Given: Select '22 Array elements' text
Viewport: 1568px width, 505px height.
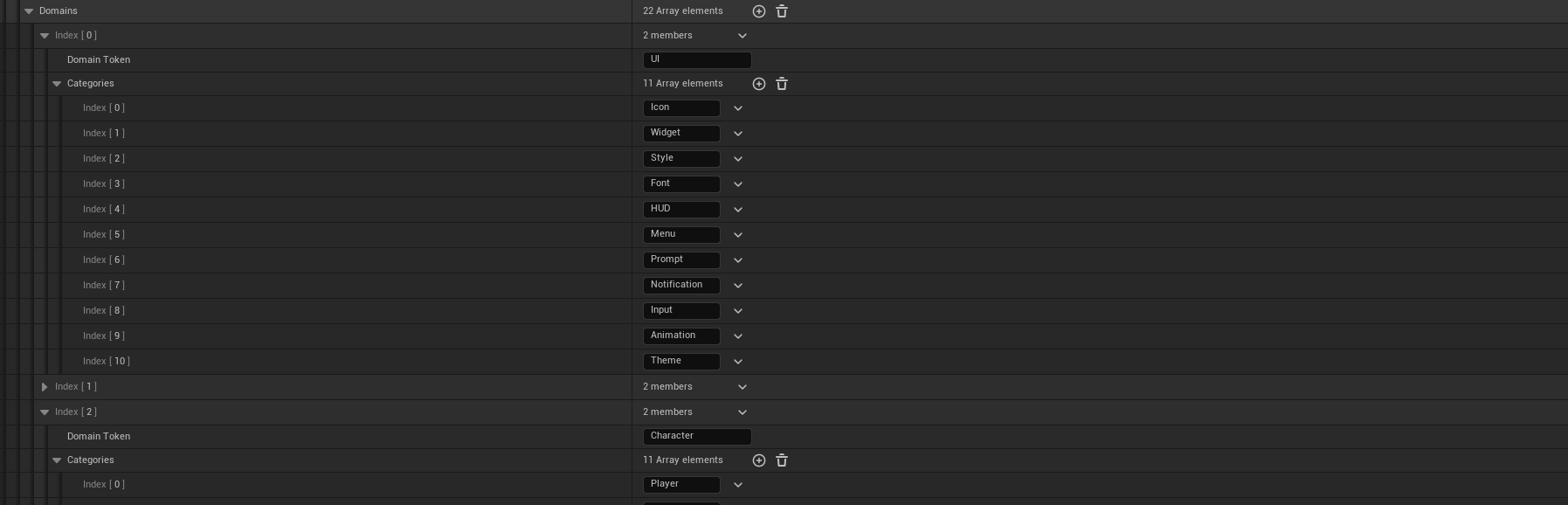Looking at the screenshot, I should [x=683, y=11].
